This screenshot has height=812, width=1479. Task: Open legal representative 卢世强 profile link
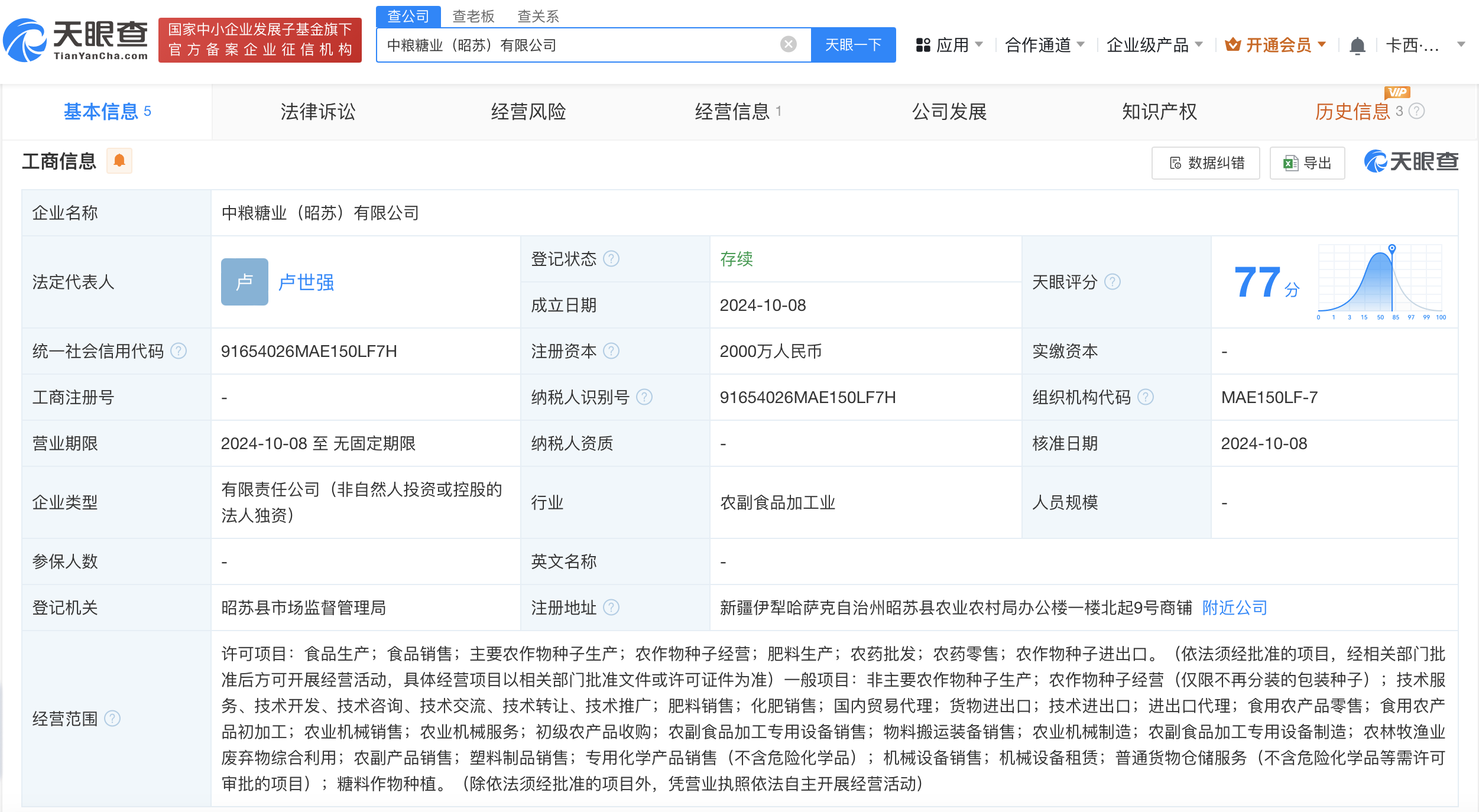tap(306, 282)
